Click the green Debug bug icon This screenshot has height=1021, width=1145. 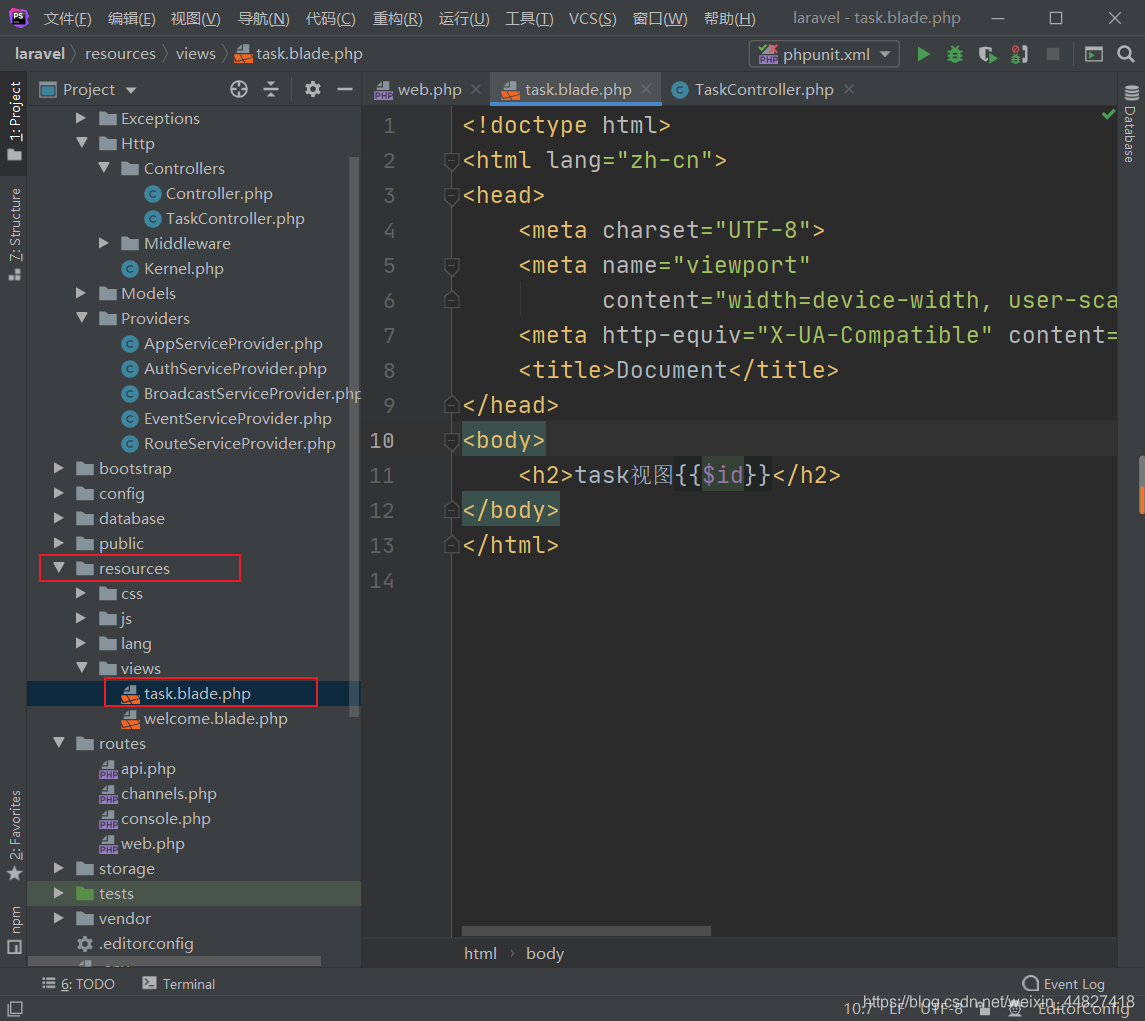954,54
